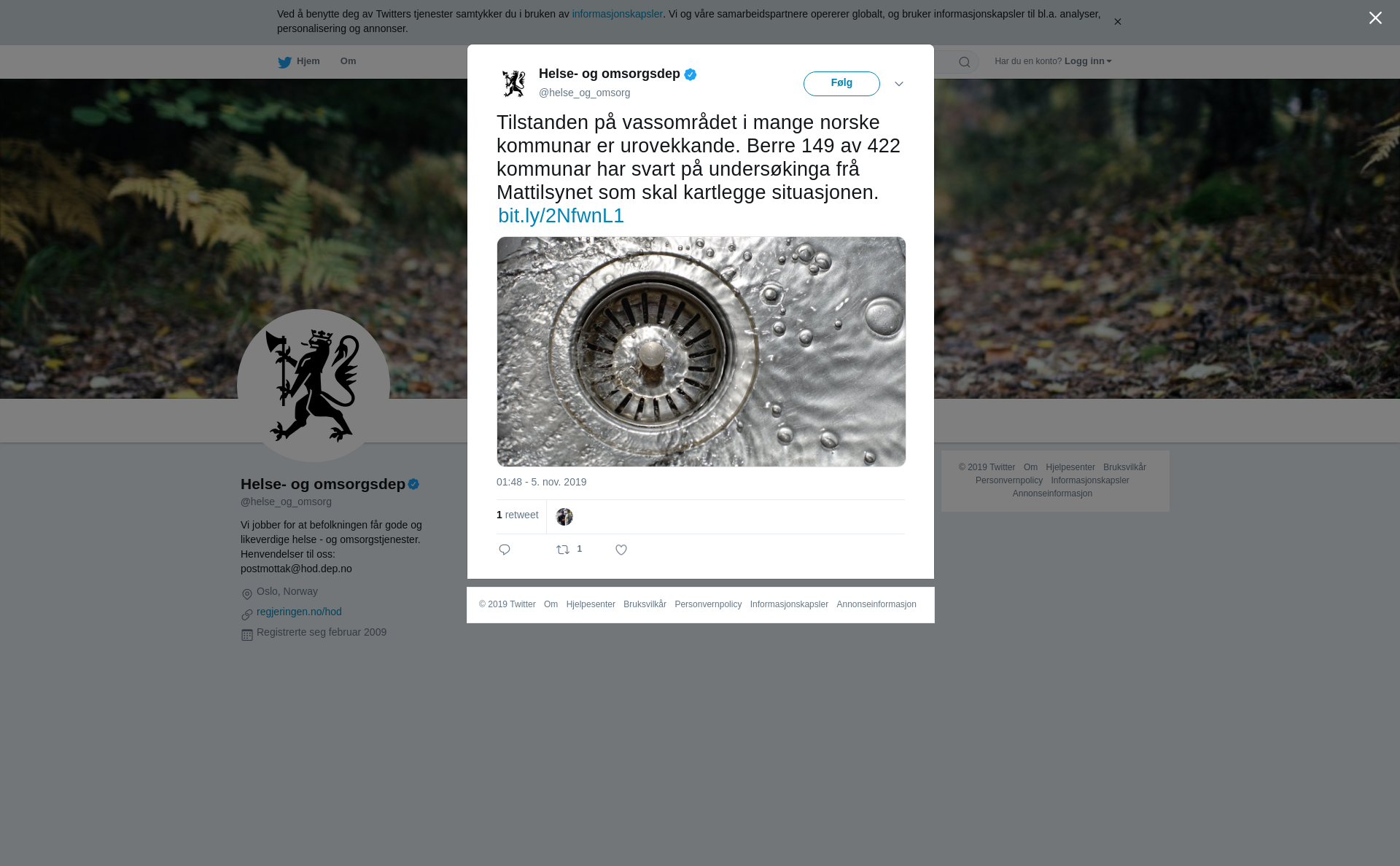Screen dimensions: 1400x866
Task: Click the search magnifier icon
Action: click(965, 62)
